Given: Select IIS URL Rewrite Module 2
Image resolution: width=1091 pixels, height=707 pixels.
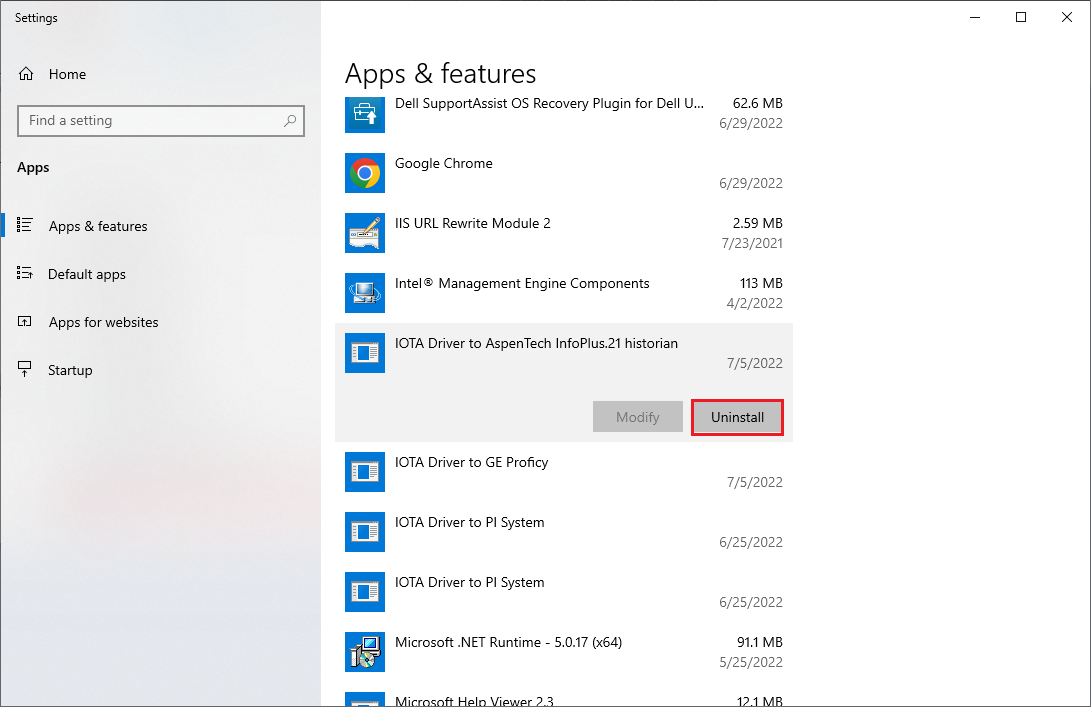Looking at the screenshot, I should (564, 233).
